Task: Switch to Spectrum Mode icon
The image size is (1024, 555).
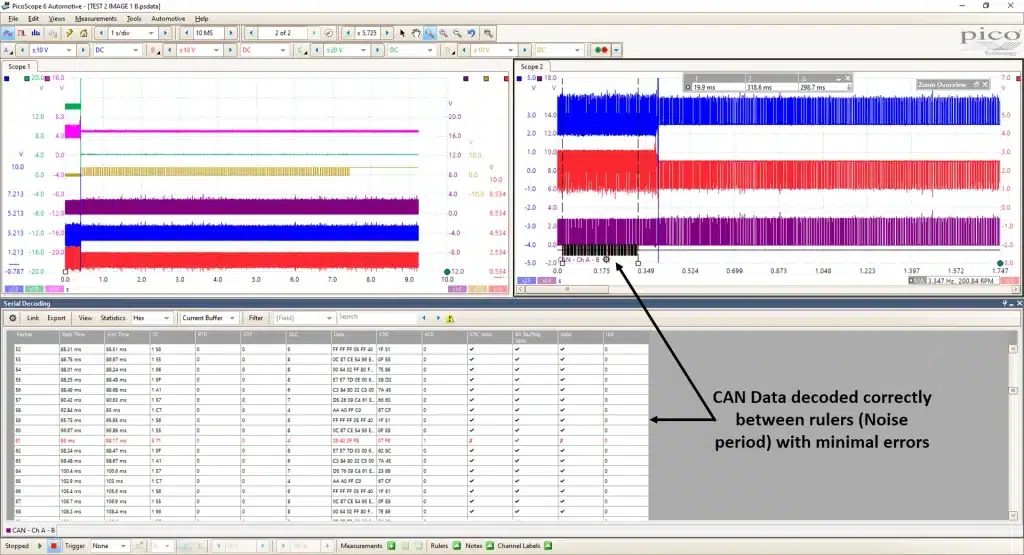Action: pos(36,33)
